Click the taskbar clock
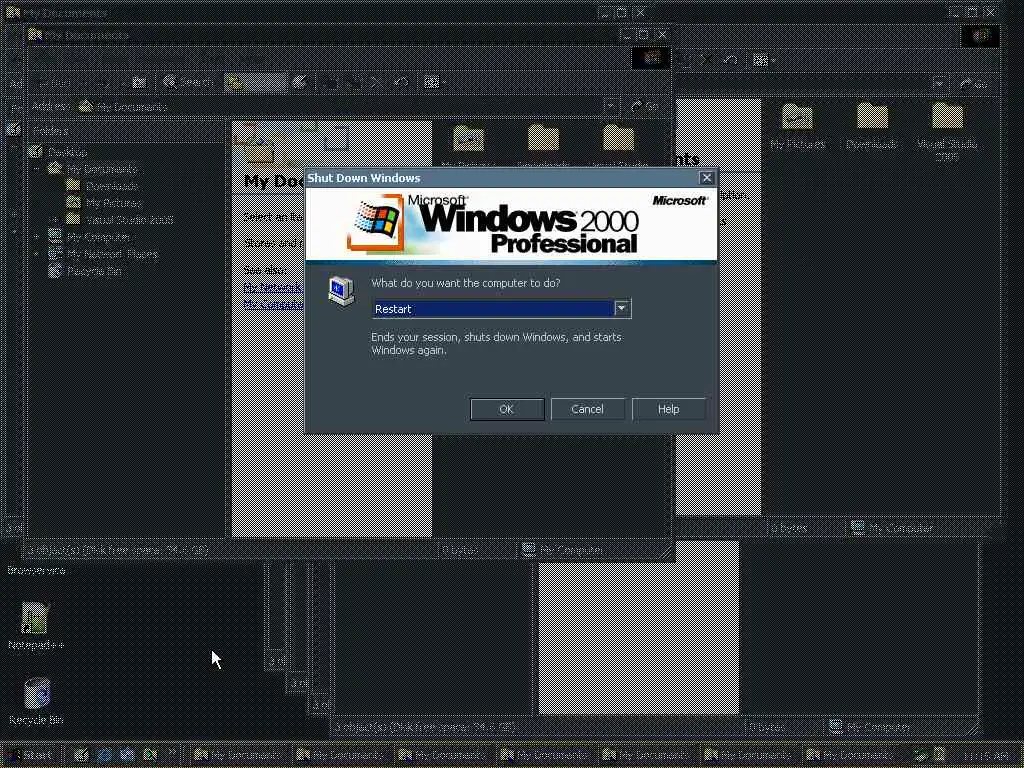1024x768 pixels. pos(985,756)
